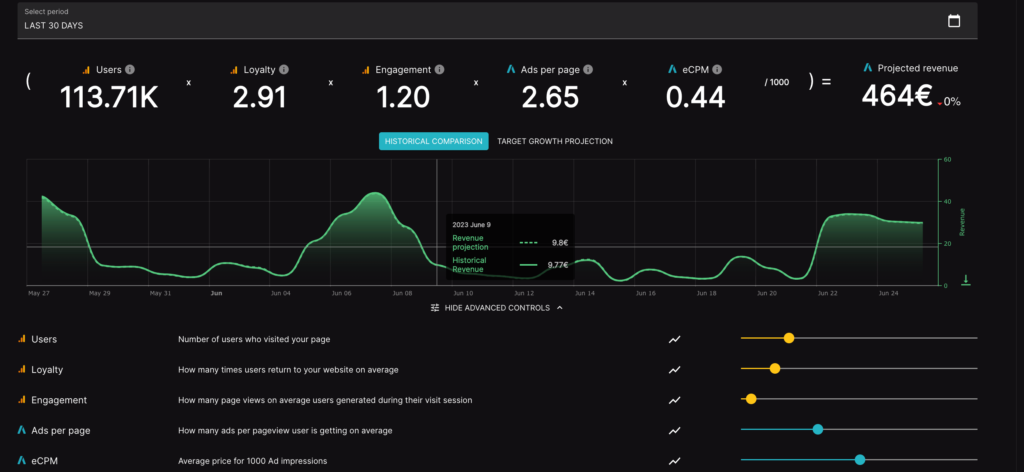
Task: Click the info icon beside Loyalty
Action: pos(284,70)
